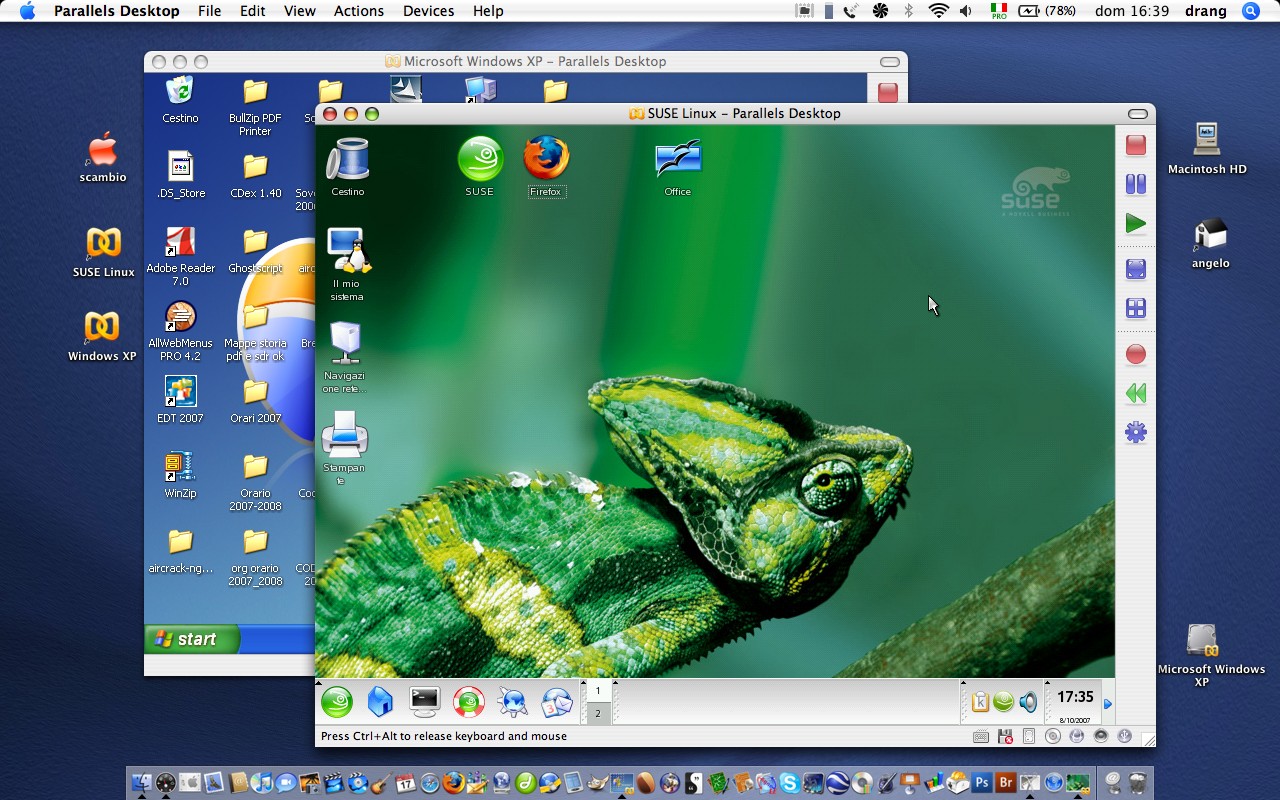Pause the SUSE Linux virtual machine
Screen dimensions: 1280x800
1135,184
